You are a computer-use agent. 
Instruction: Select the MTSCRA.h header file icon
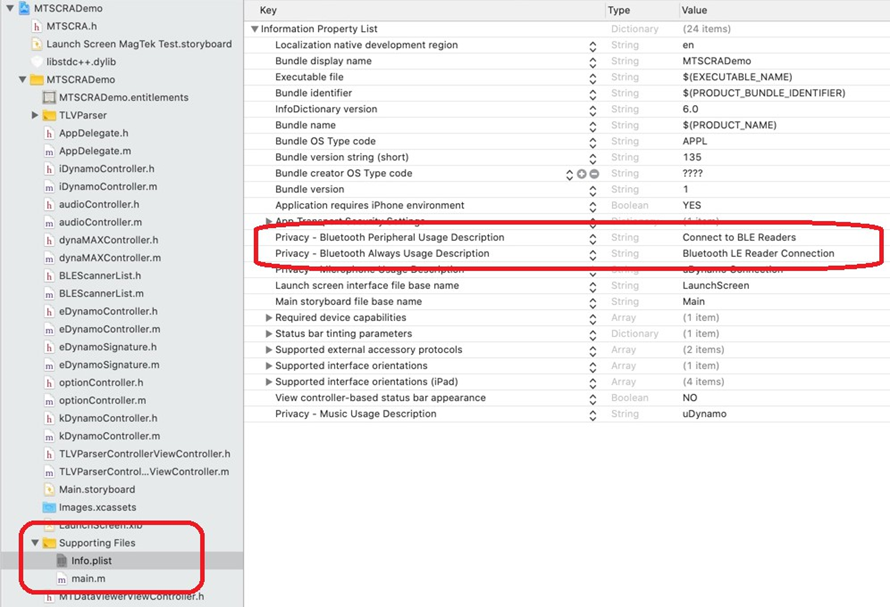(37, 26)
